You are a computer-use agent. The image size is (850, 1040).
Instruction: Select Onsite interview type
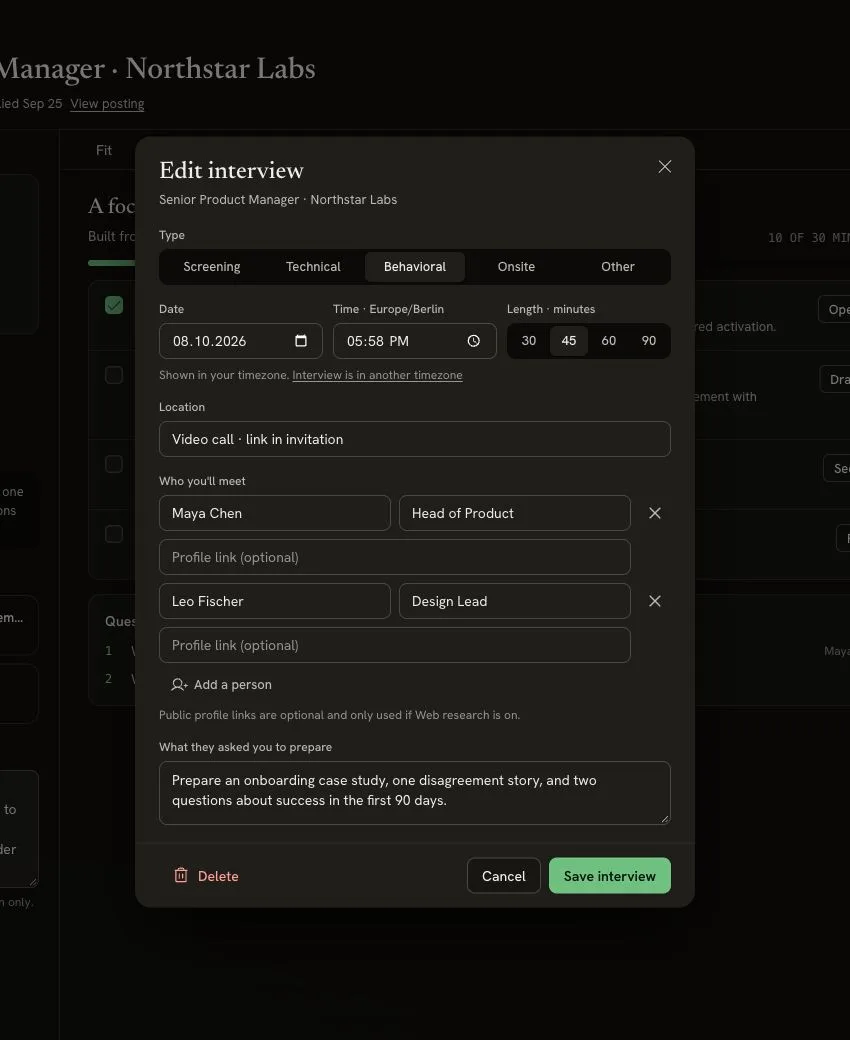(516, 267)
